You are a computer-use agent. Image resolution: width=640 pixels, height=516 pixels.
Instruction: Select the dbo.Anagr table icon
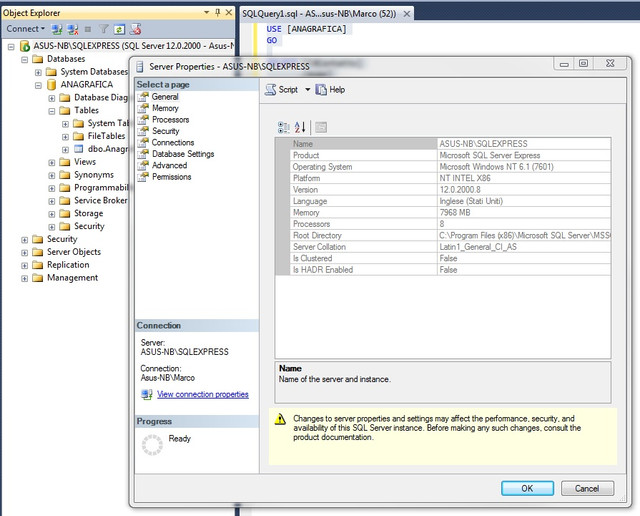point(78,149)
